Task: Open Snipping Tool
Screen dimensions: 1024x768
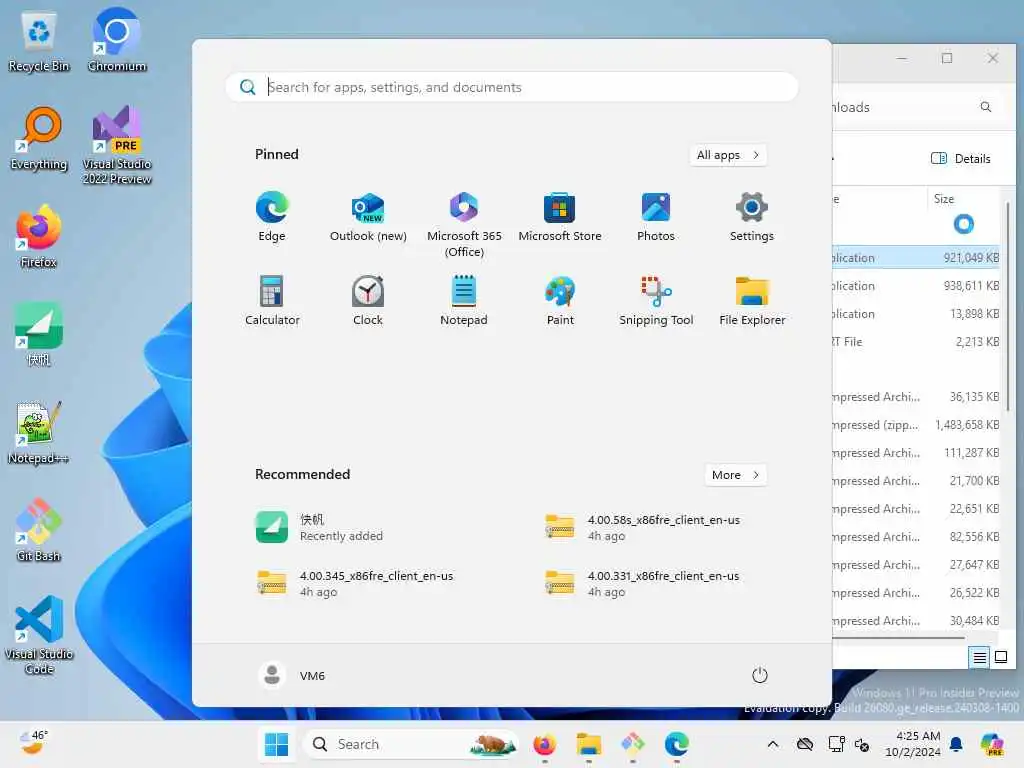Action: (x=656, y=300)
